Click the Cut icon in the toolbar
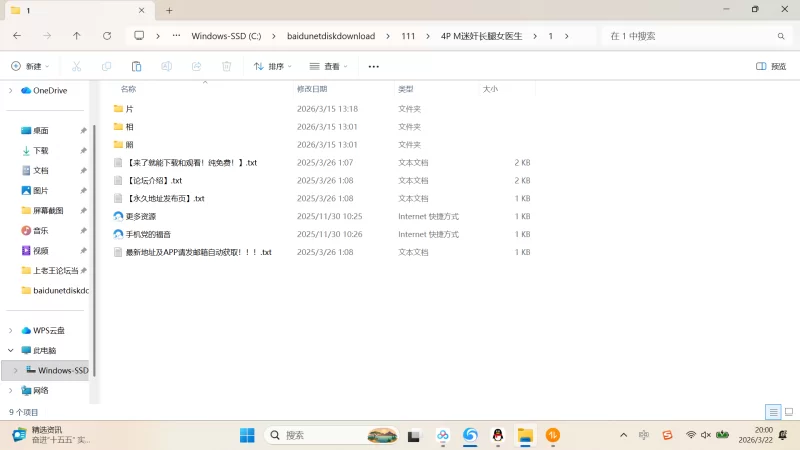800x450 pixels. [x=75, y=66]
